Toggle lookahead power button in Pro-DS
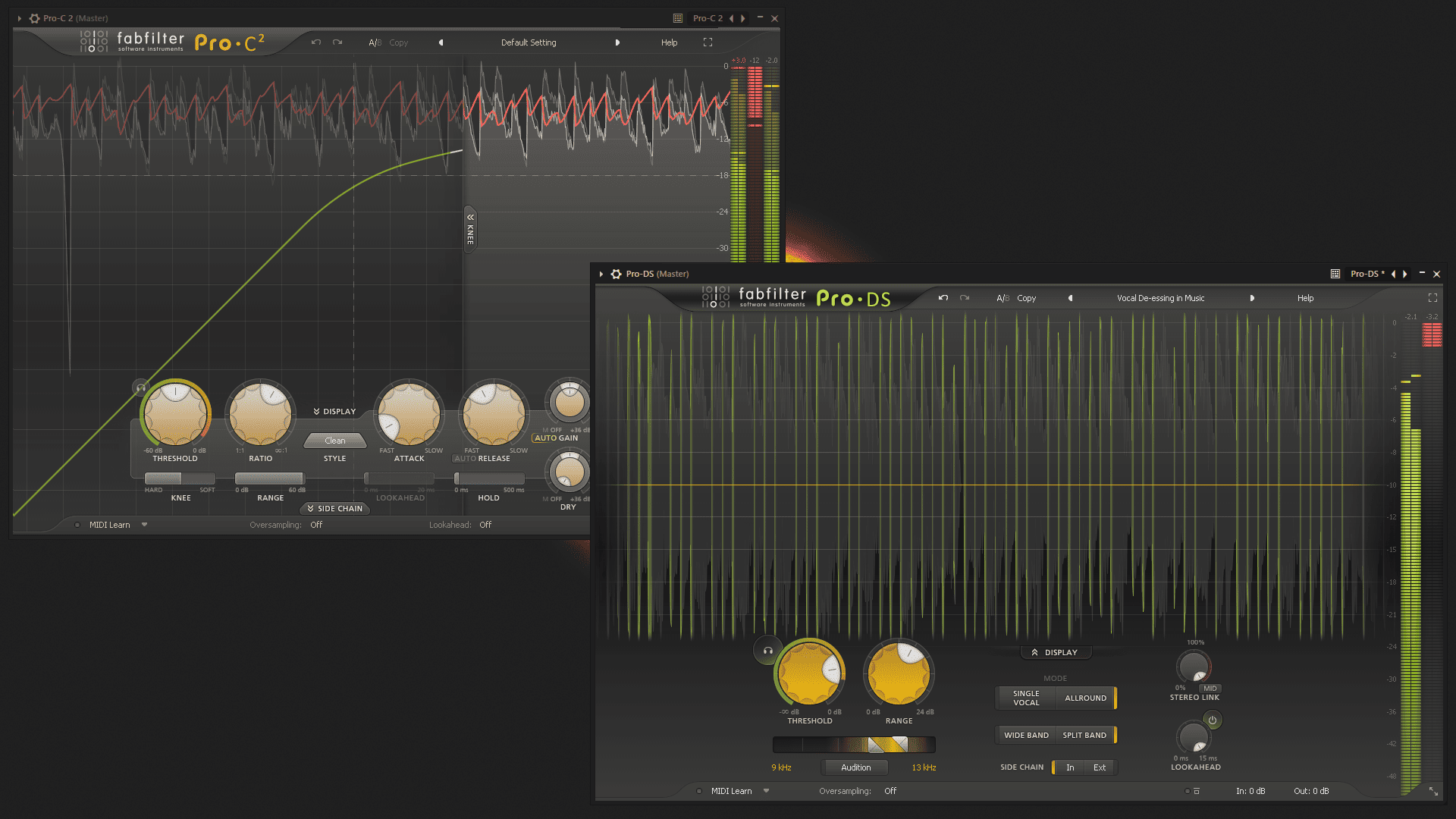The image size is (1456, 819). click(x=1213, y=720)
